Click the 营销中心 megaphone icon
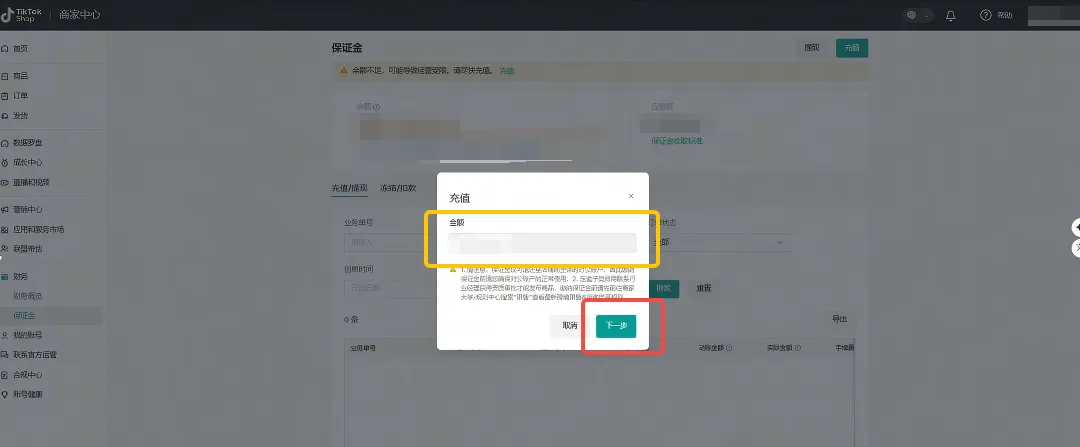1080x447 pixels. 5,209
